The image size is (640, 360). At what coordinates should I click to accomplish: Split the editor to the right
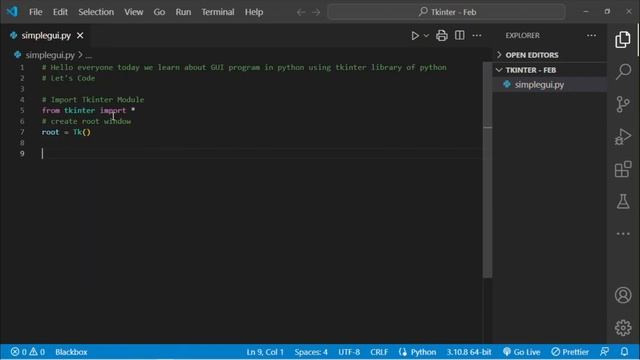coord(460,36)
